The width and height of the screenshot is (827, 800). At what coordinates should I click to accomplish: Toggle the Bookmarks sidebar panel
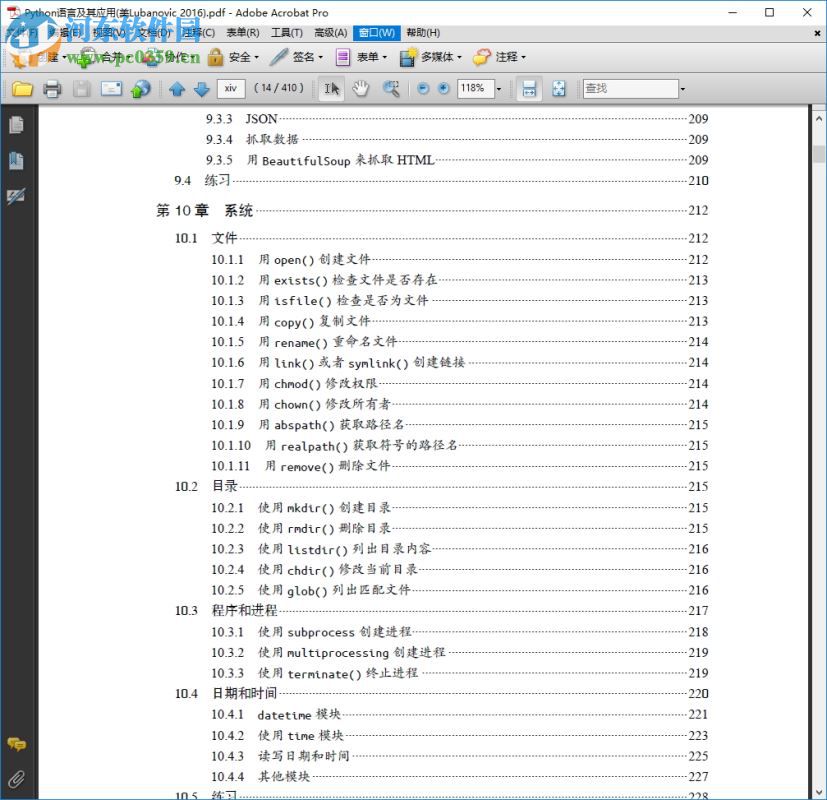[15, 160]
